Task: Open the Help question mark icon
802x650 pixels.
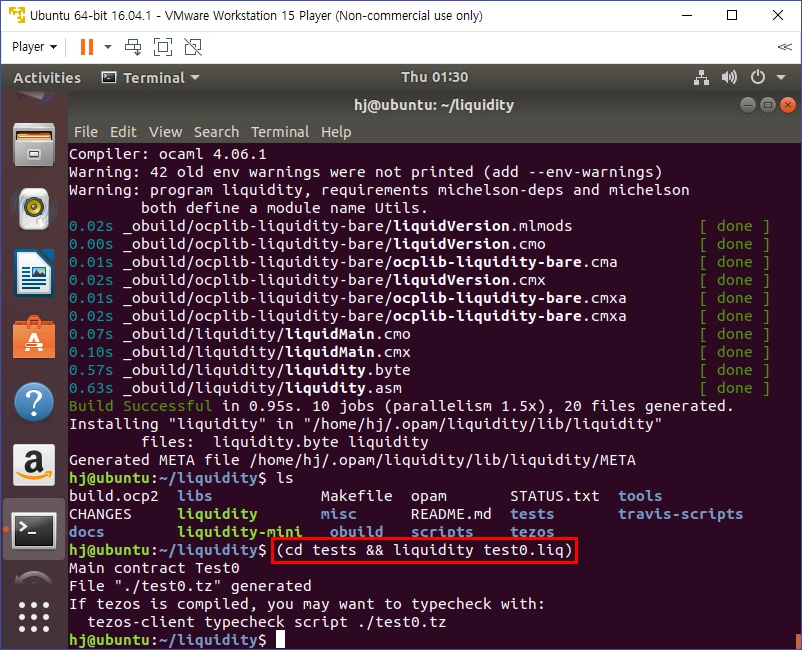Action: (x=34, y=402)
